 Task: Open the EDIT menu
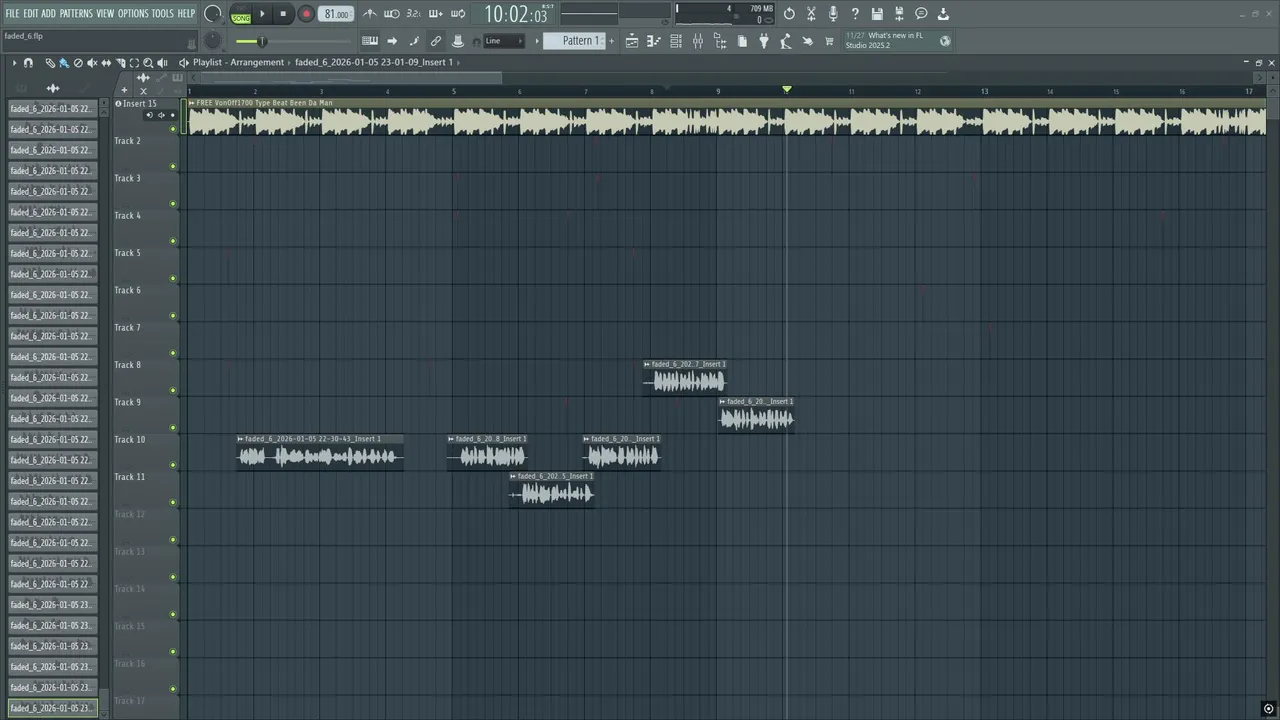31,14
